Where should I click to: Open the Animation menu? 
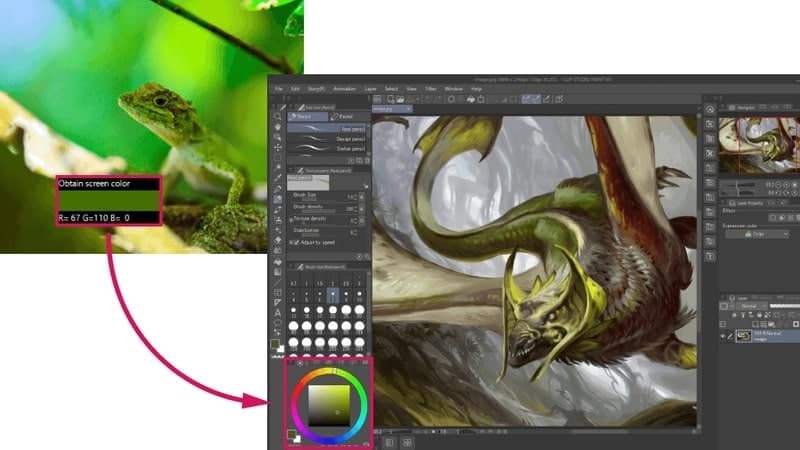click(344, 89)
